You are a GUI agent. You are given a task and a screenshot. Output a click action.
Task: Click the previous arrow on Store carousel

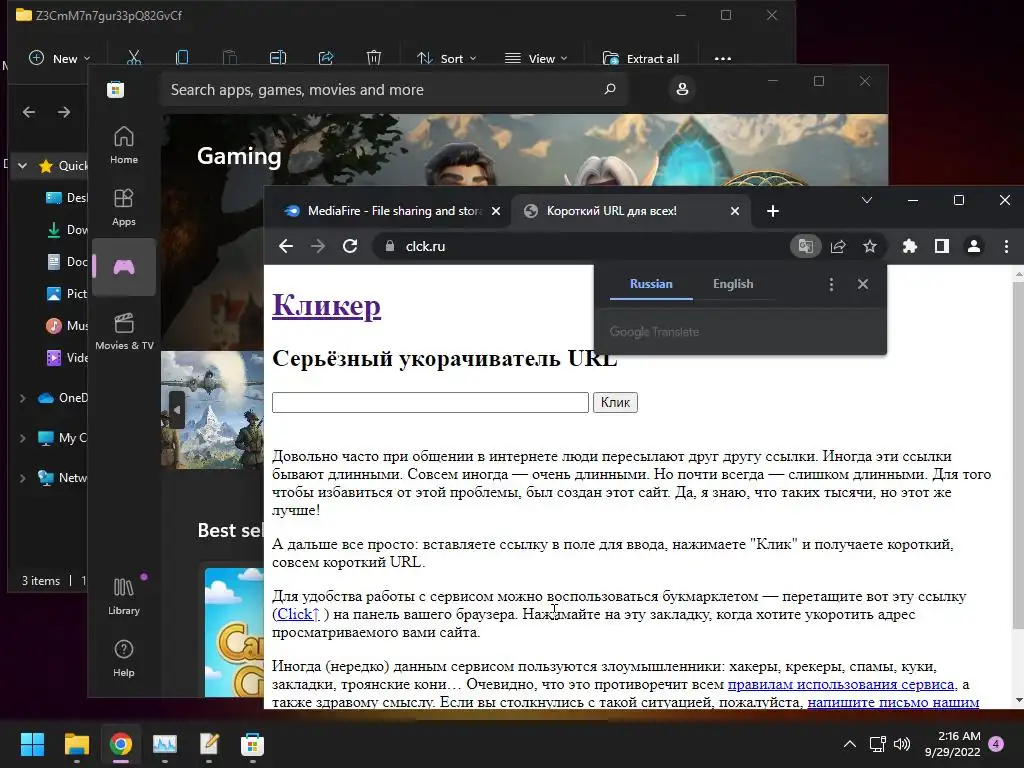click(176, 409)
